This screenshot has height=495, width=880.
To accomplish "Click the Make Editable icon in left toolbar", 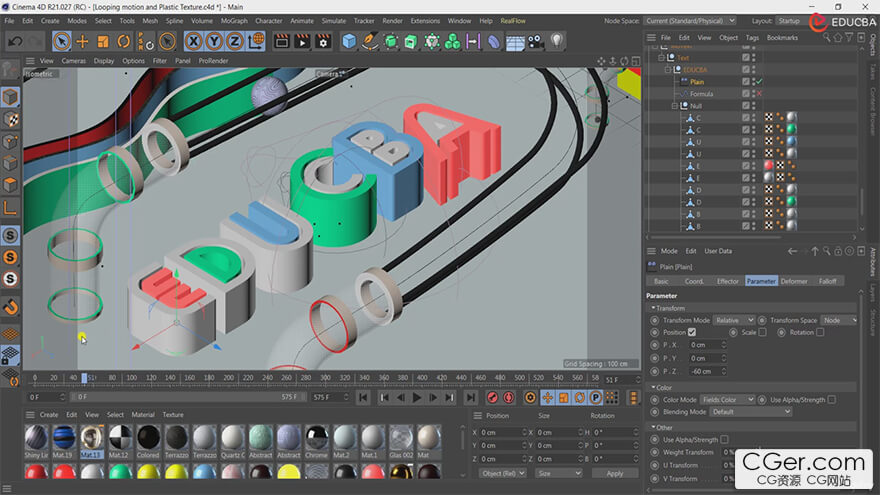I will [x=10, y=69].
